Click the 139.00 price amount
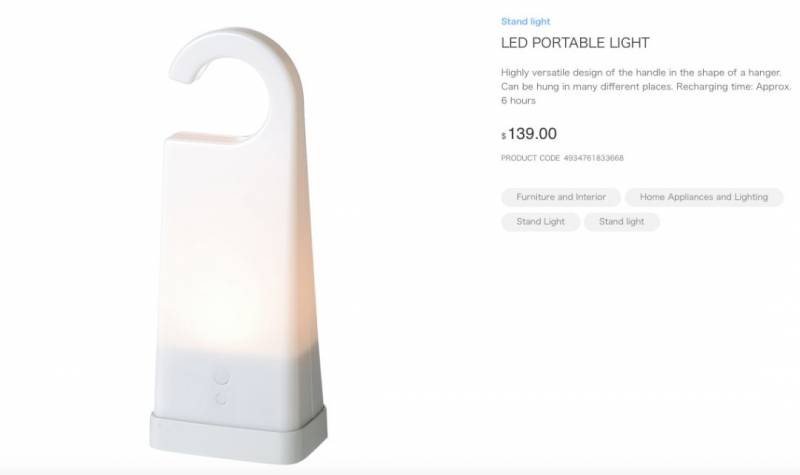This screenshot has width=800, height=475. pos(532,134)
